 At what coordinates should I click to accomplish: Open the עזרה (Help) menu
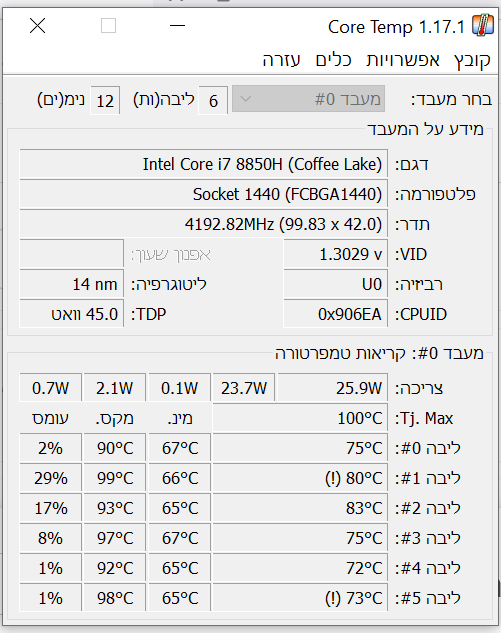(281, 60)
